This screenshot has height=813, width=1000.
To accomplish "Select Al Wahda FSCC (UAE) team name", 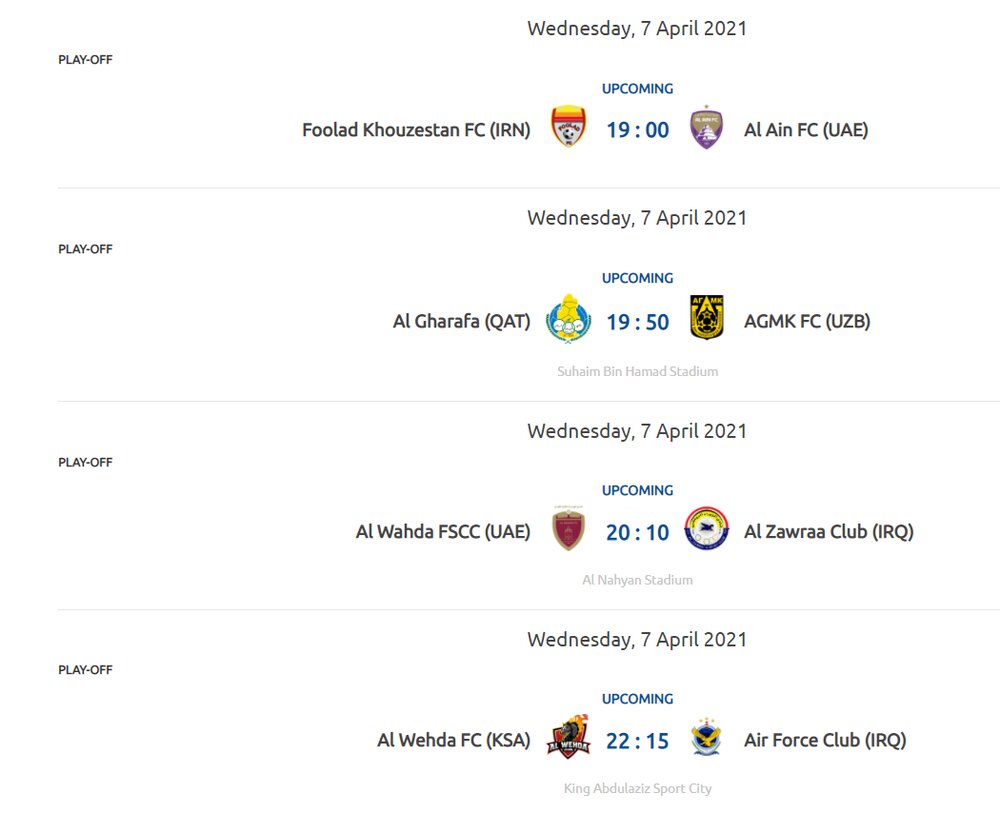I will point(443,532).
